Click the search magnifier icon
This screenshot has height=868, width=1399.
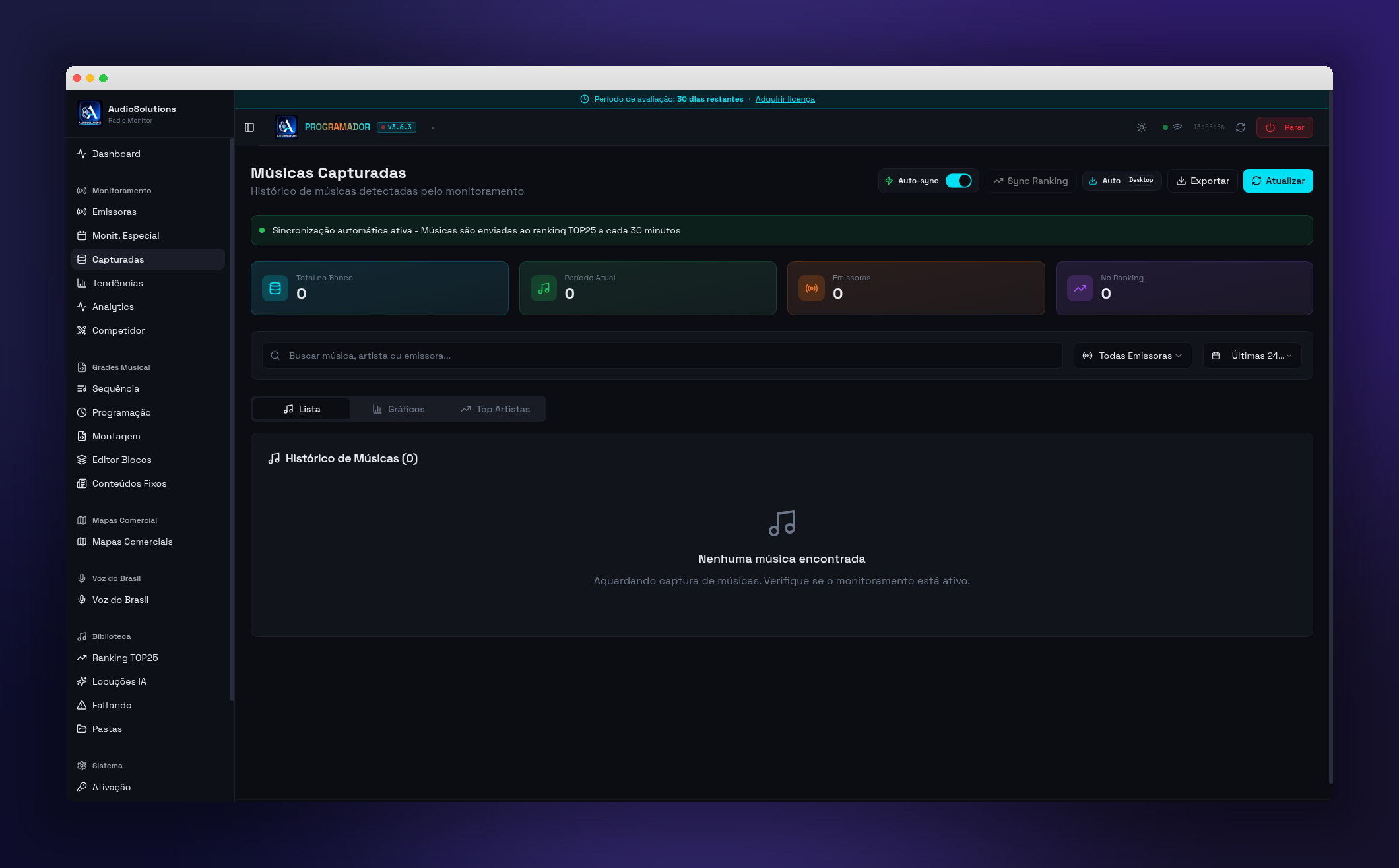275,356
